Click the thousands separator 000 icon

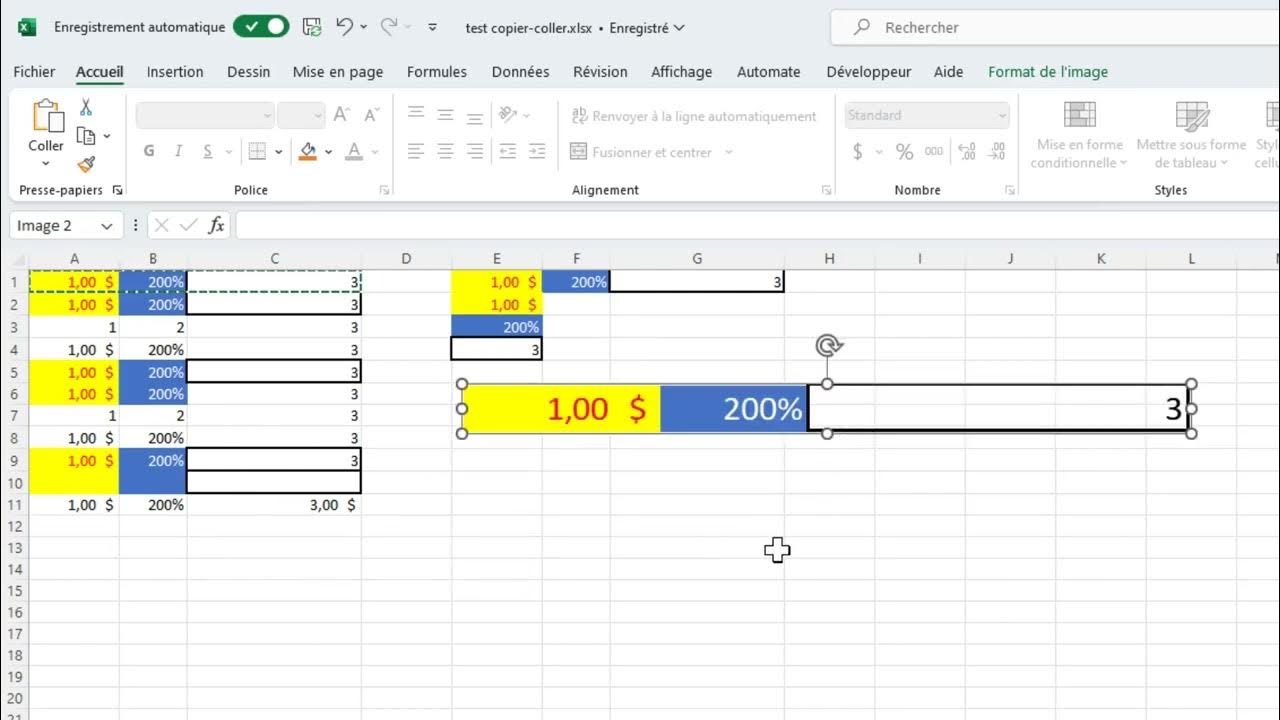pos(934,152)
